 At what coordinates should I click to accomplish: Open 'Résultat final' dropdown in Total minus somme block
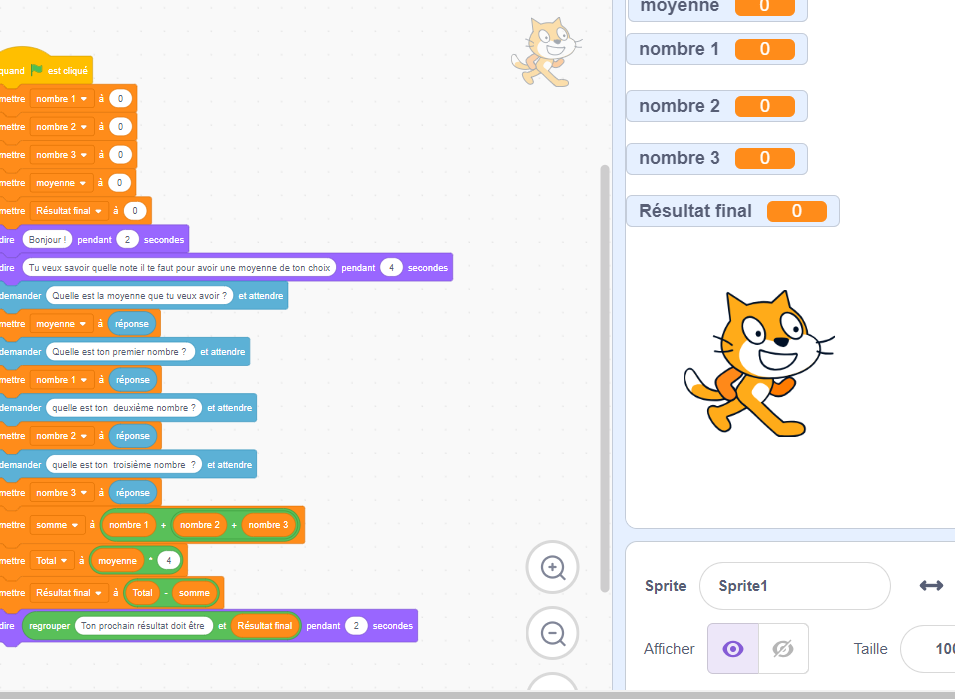click(69, 592)
